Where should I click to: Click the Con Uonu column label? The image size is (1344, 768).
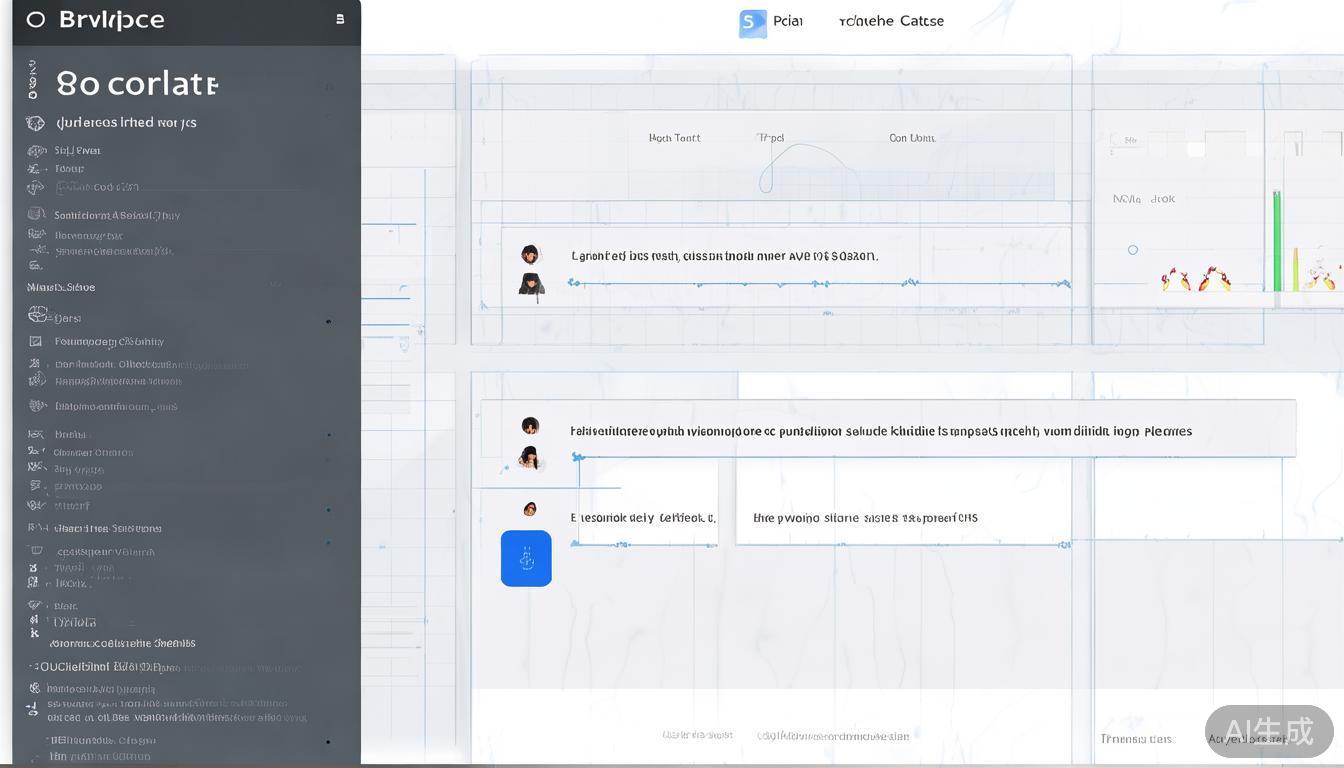pyautogui.click(x=912, y=138)
